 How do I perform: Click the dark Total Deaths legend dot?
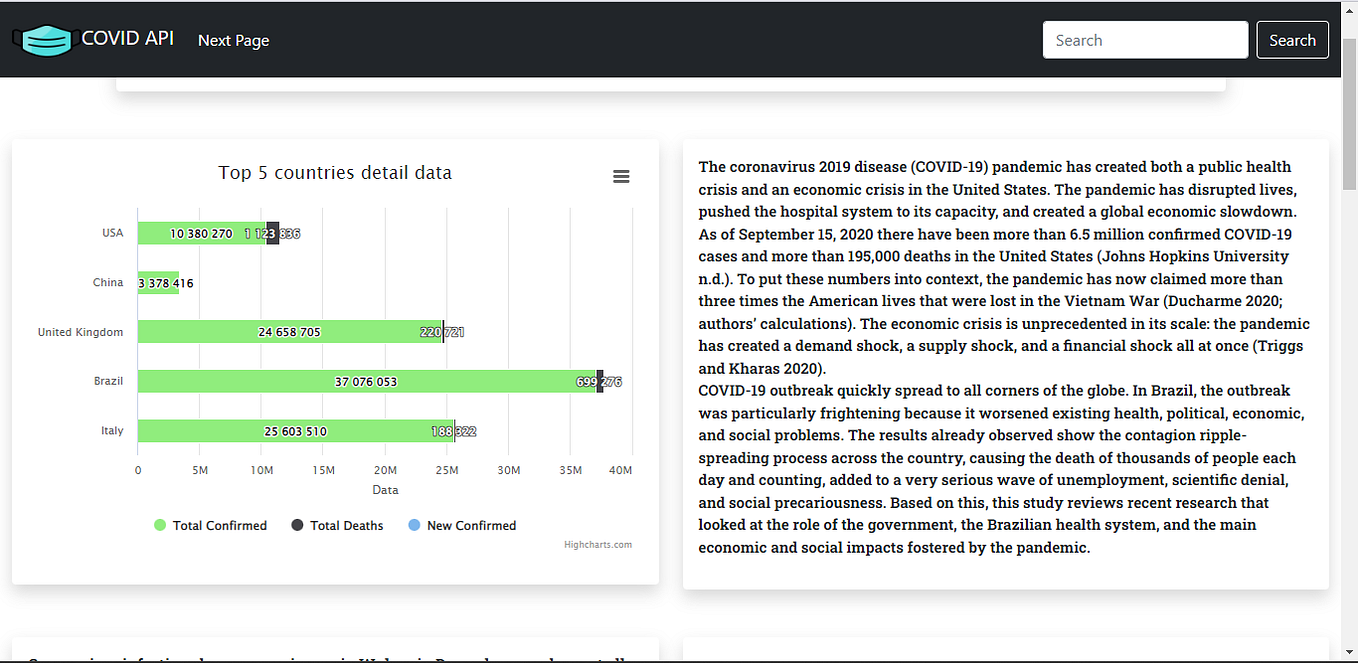coord(297,526)
